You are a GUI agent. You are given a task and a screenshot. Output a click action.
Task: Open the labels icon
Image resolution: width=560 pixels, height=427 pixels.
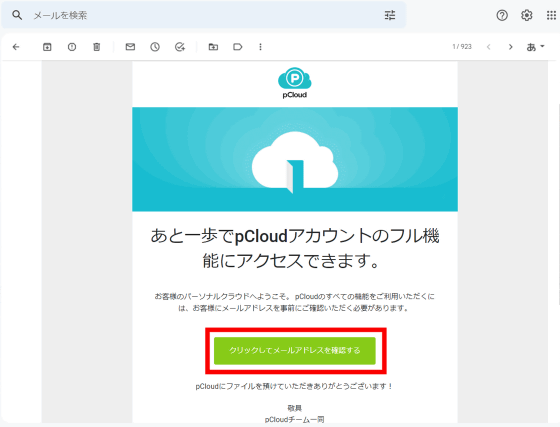(238, 47)
